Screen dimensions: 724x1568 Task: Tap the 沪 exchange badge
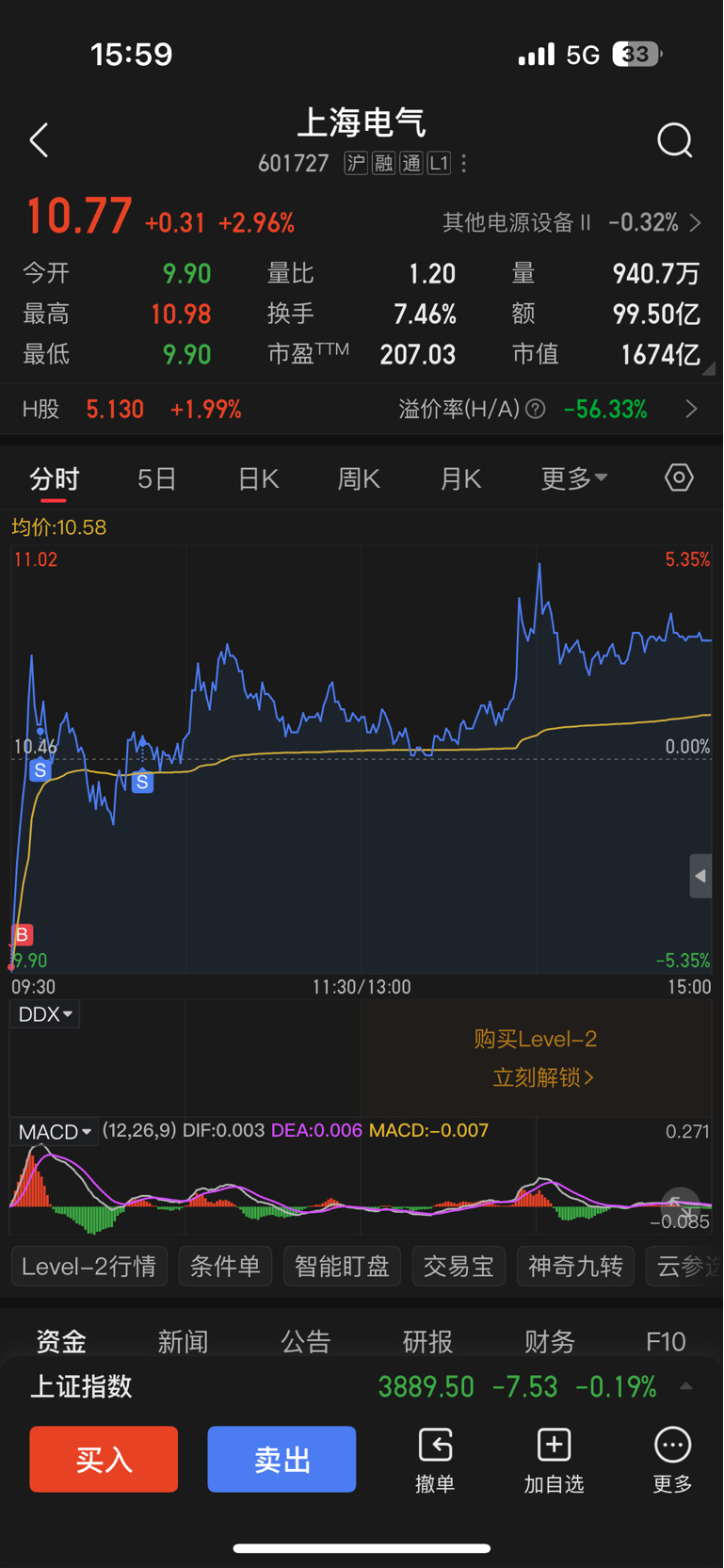tap(356, 164)
